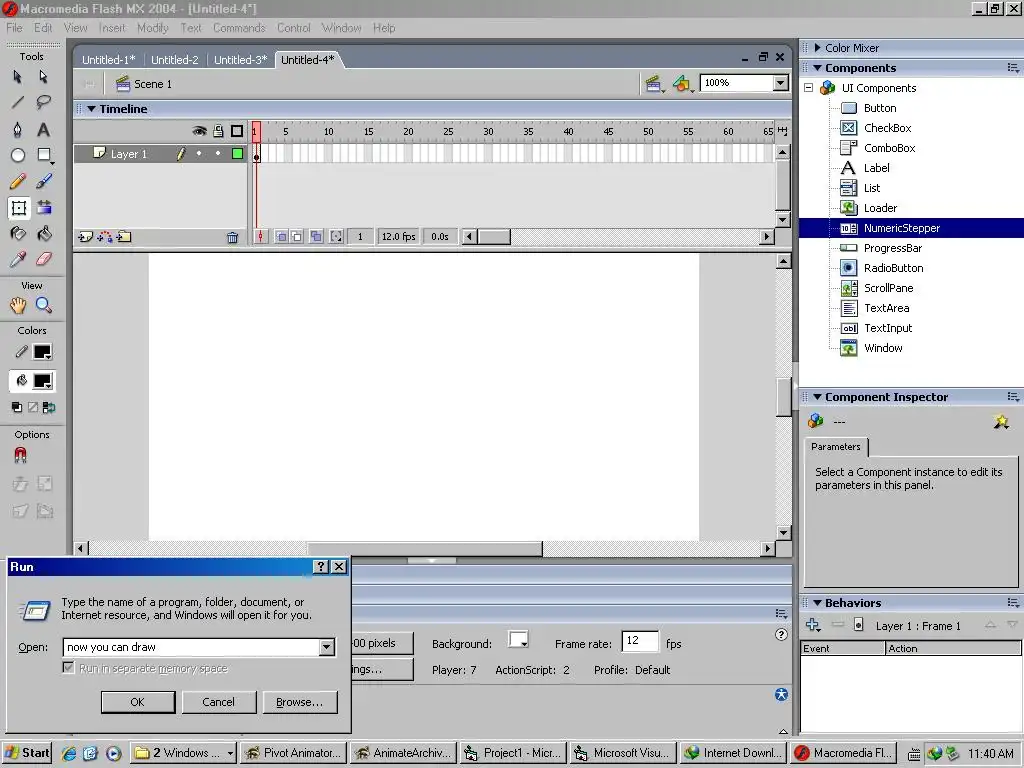Click the Edit Symbols icon
The height and width of the screenshot is (768, 1024).
point(683,84)
